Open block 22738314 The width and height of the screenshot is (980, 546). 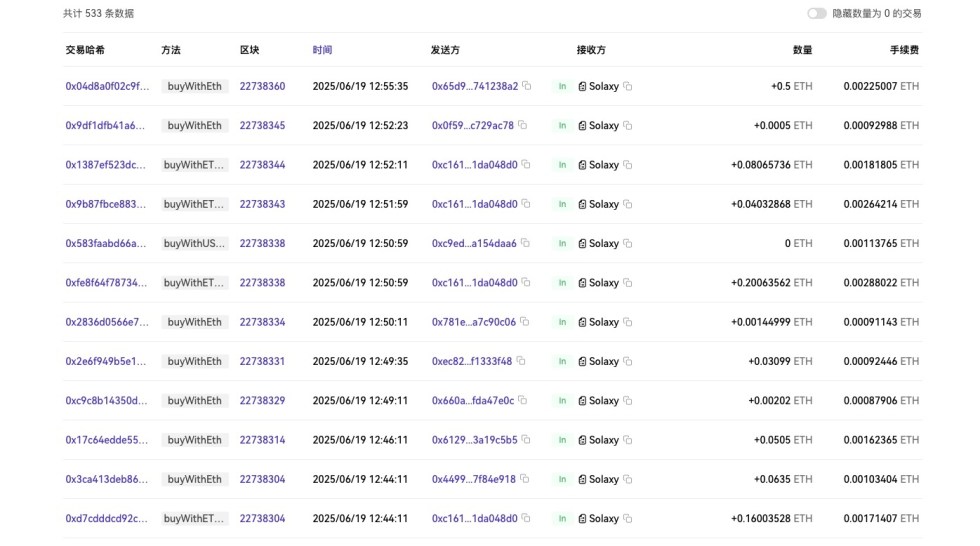262,440
